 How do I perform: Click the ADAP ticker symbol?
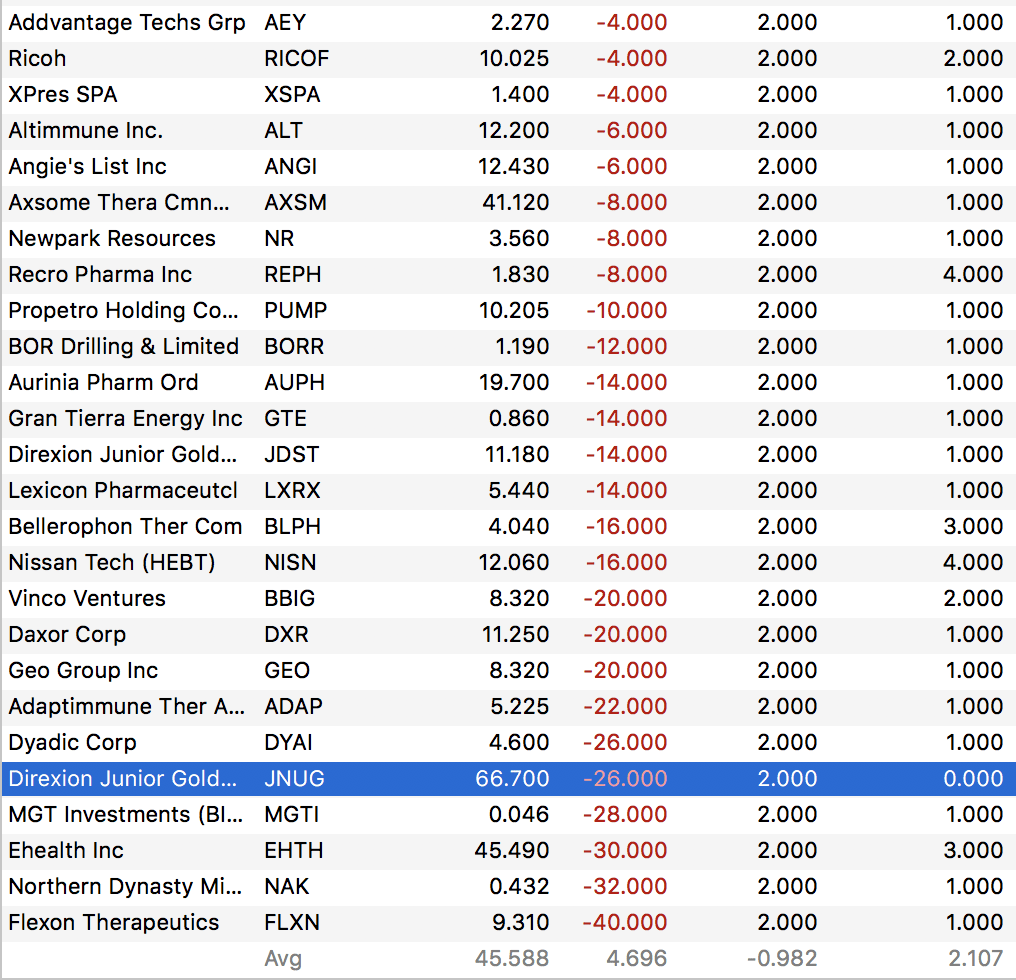click(294, 706)
